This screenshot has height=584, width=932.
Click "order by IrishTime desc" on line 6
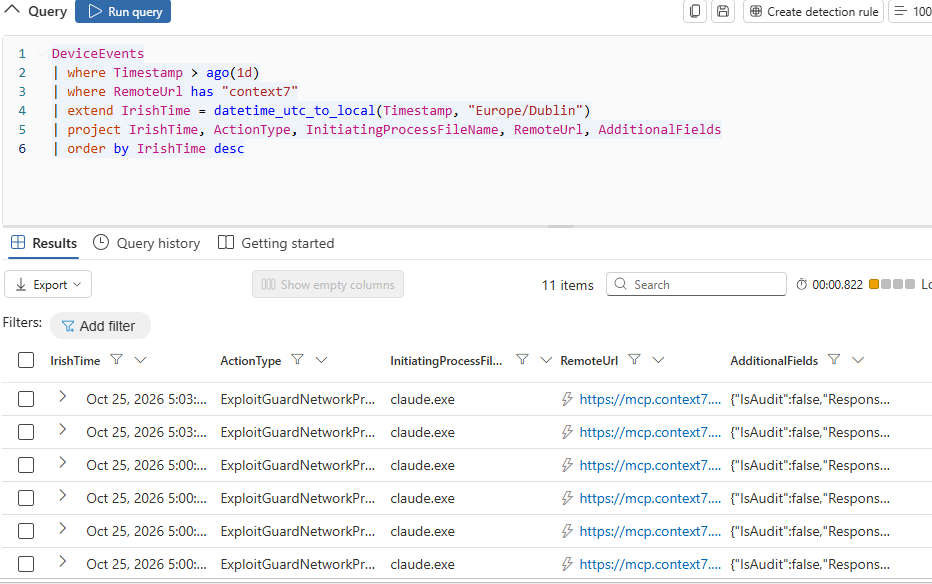tap(156, 149)
